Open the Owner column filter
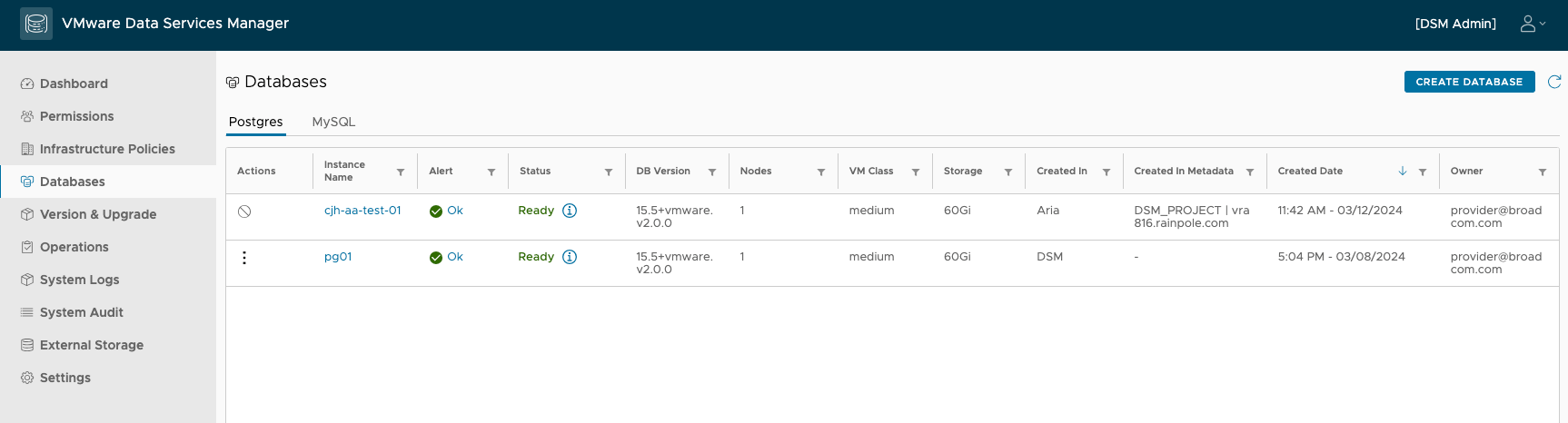Image resolution: width=1568 pixels, height=423 pixels. coord(1543,172)
